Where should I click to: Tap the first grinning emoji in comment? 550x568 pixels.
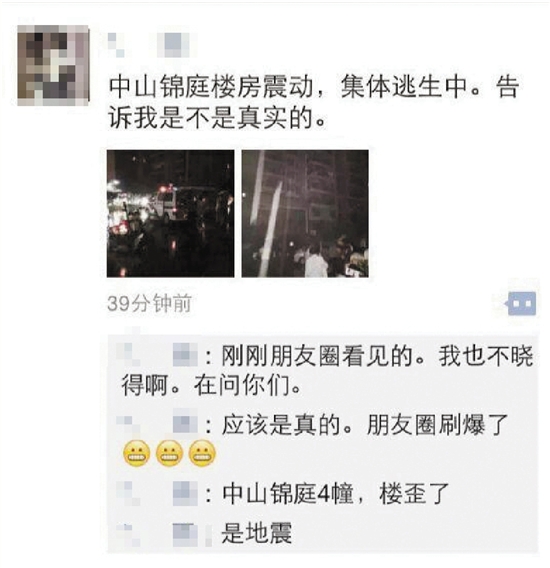point(137,454)
